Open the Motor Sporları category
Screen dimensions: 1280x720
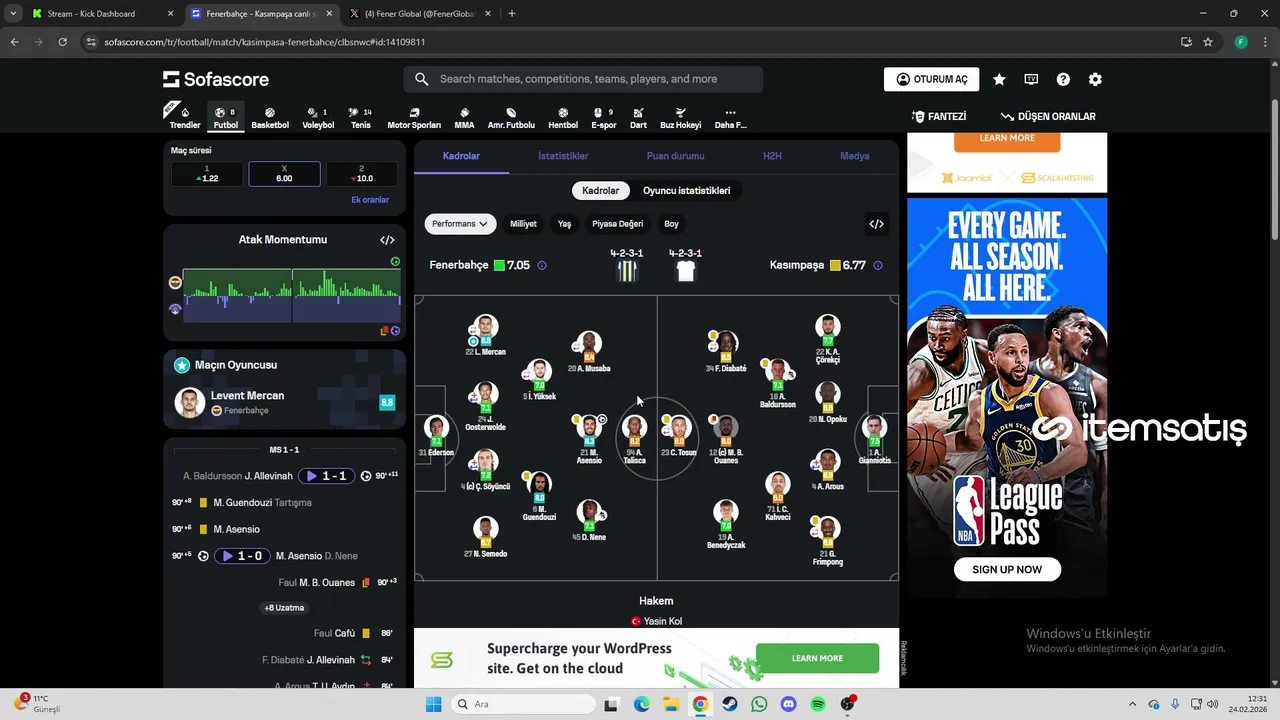[x=414, y=117]
